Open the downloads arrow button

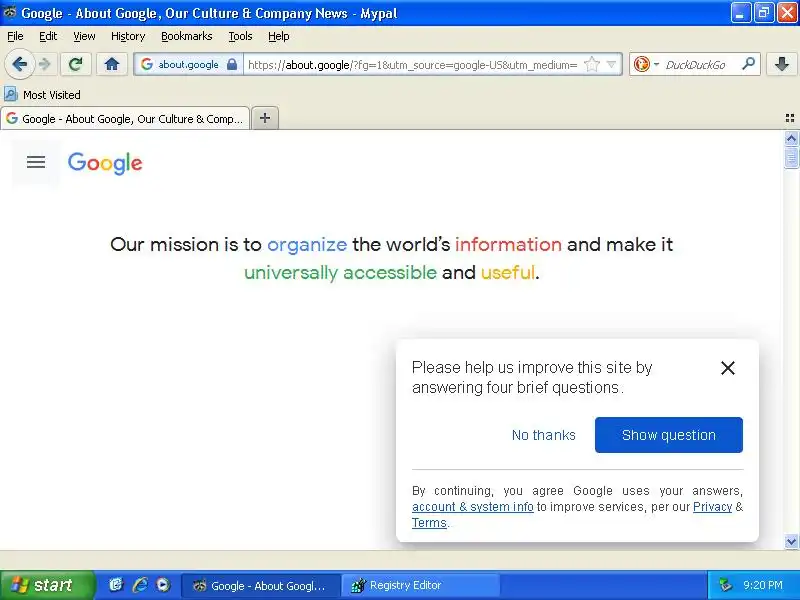point(782,64)
